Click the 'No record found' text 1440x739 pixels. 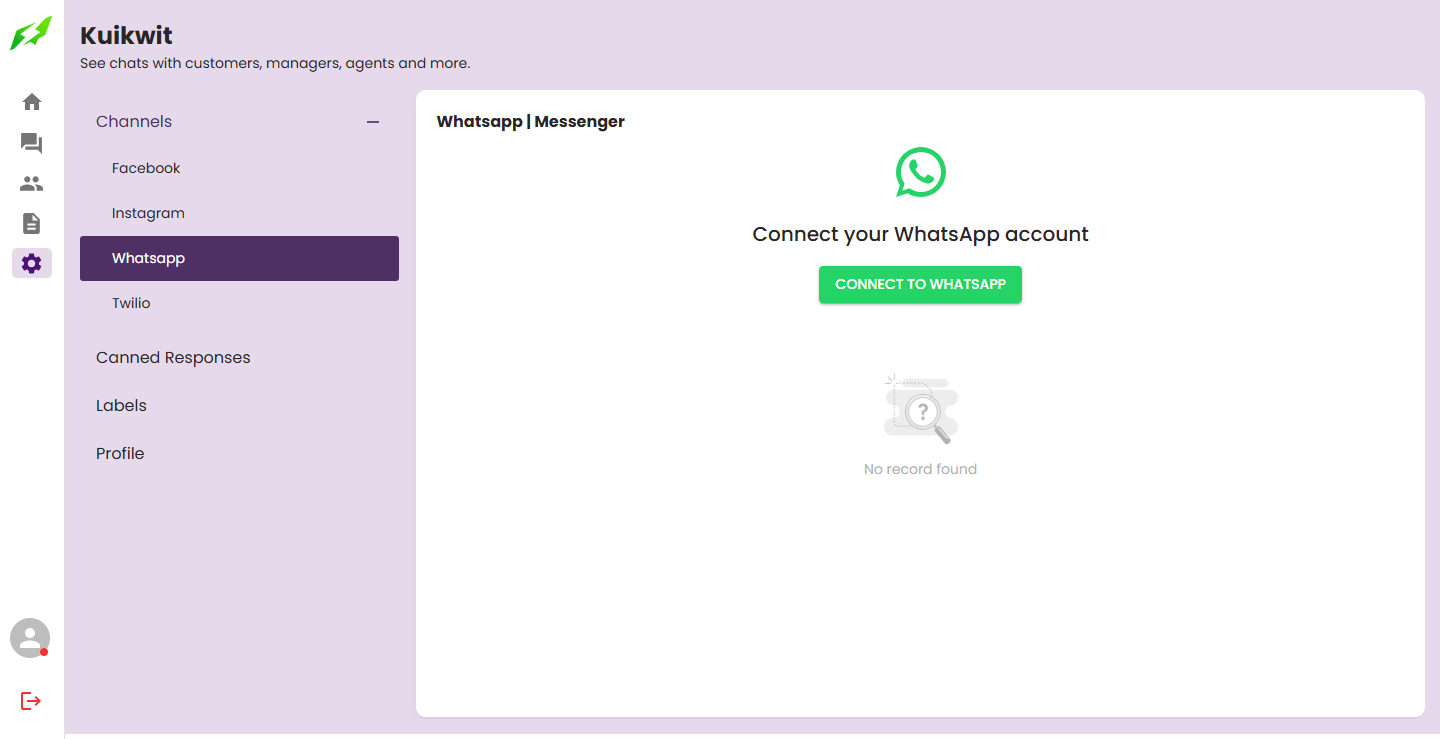point(920,469)
